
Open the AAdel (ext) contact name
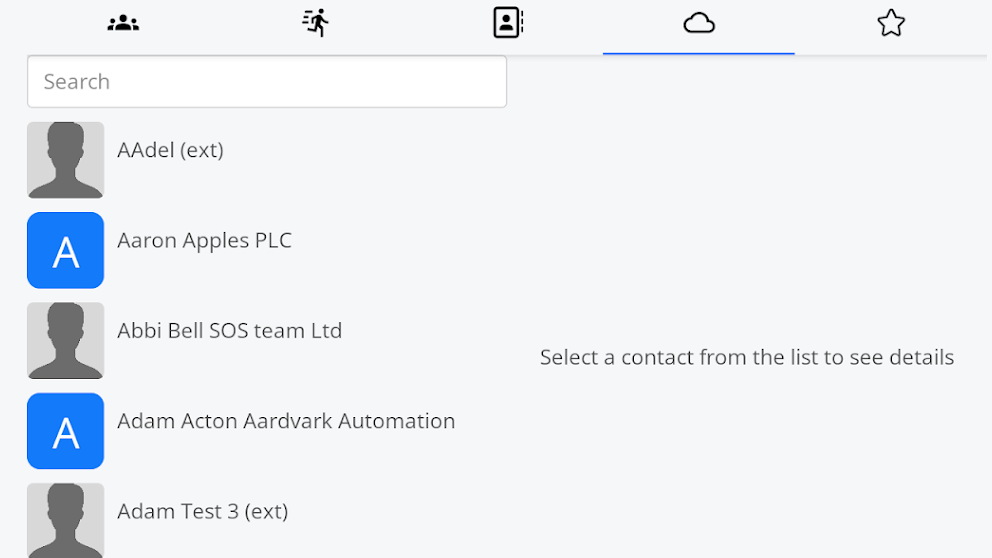tap(170, 150)
